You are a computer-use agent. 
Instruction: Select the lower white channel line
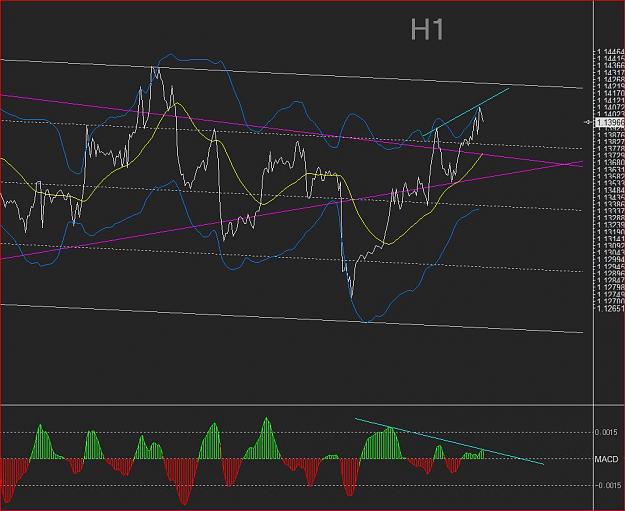(x=291, y=318)
